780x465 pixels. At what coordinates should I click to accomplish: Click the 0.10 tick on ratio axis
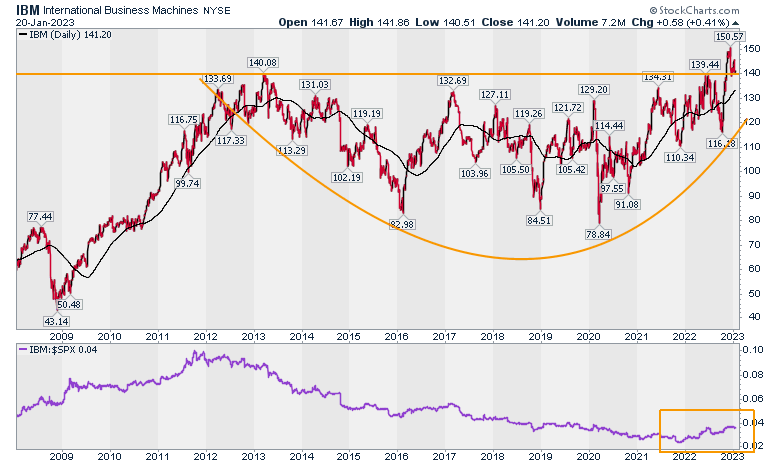coord(753,350)
